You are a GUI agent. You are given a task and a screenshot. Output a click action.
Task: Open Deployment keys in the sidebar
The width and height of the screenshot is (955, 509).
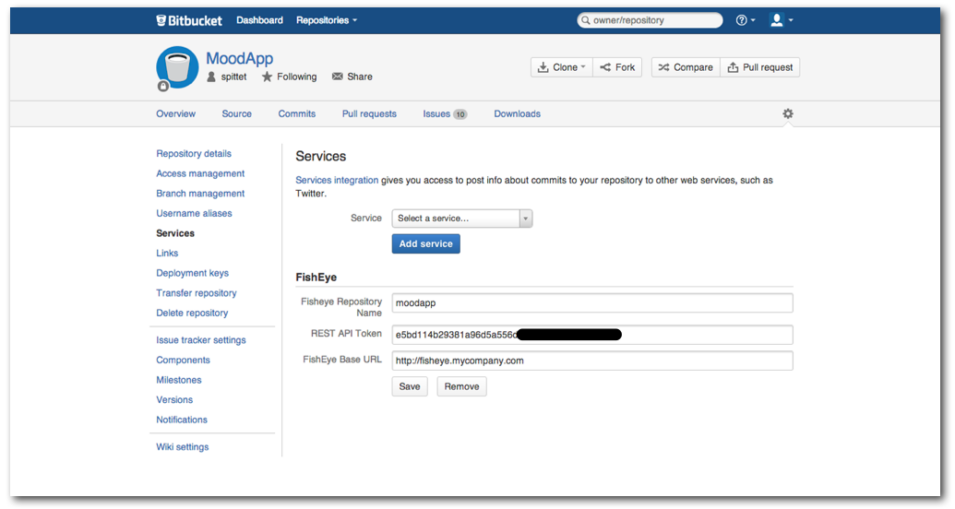192,273
